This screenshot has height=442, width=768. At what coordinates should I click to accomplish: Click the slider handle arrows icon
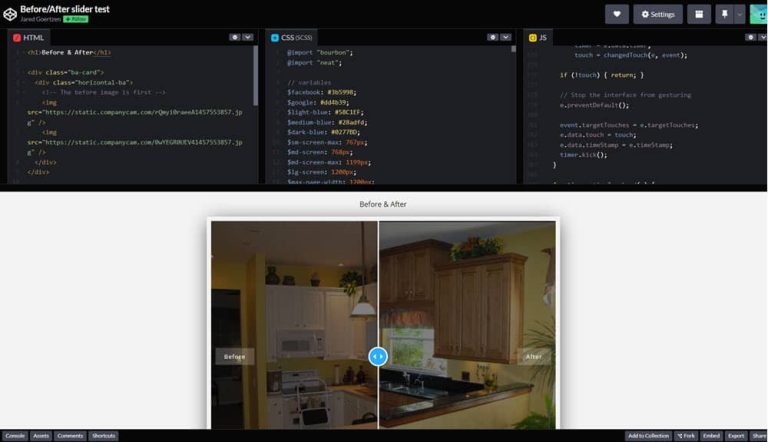click(378, 356)
